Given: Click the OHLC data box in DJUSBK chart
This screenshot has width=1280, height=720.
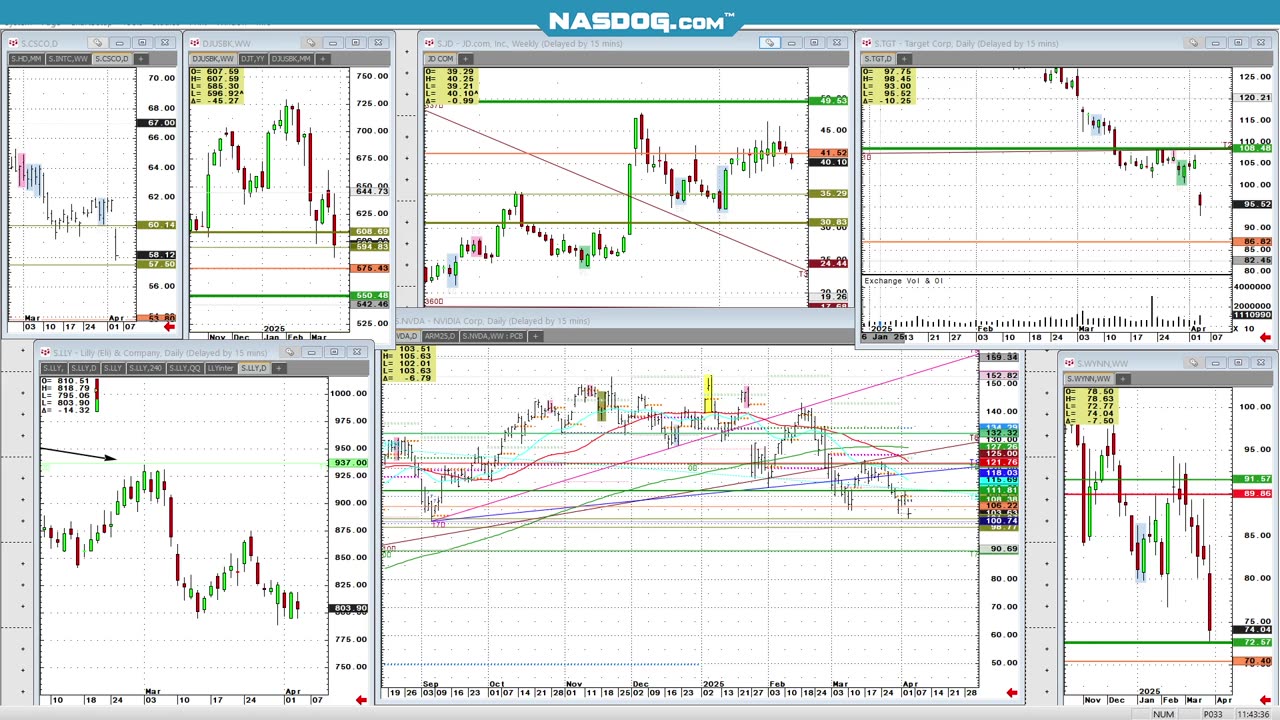Looking at the screenshot, I should tap(216, 86).
